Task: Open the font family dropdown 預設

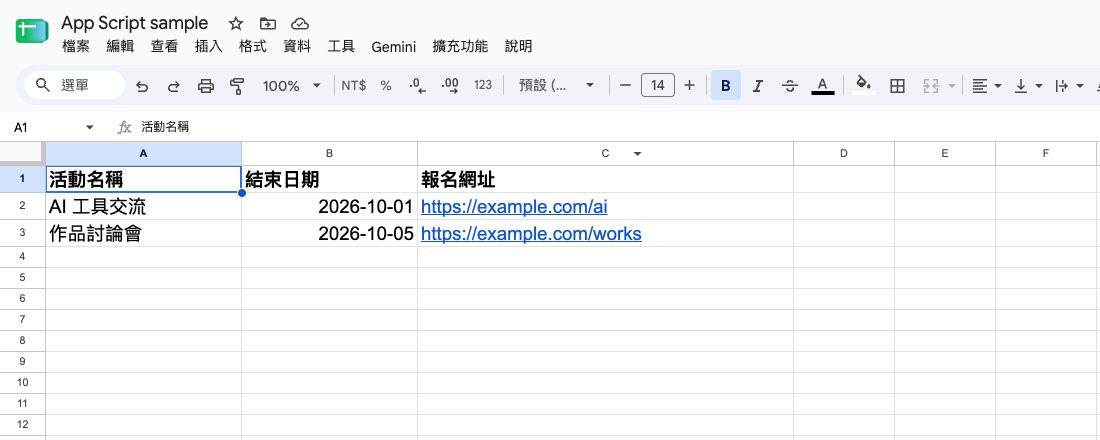Action: click(556, 86)
